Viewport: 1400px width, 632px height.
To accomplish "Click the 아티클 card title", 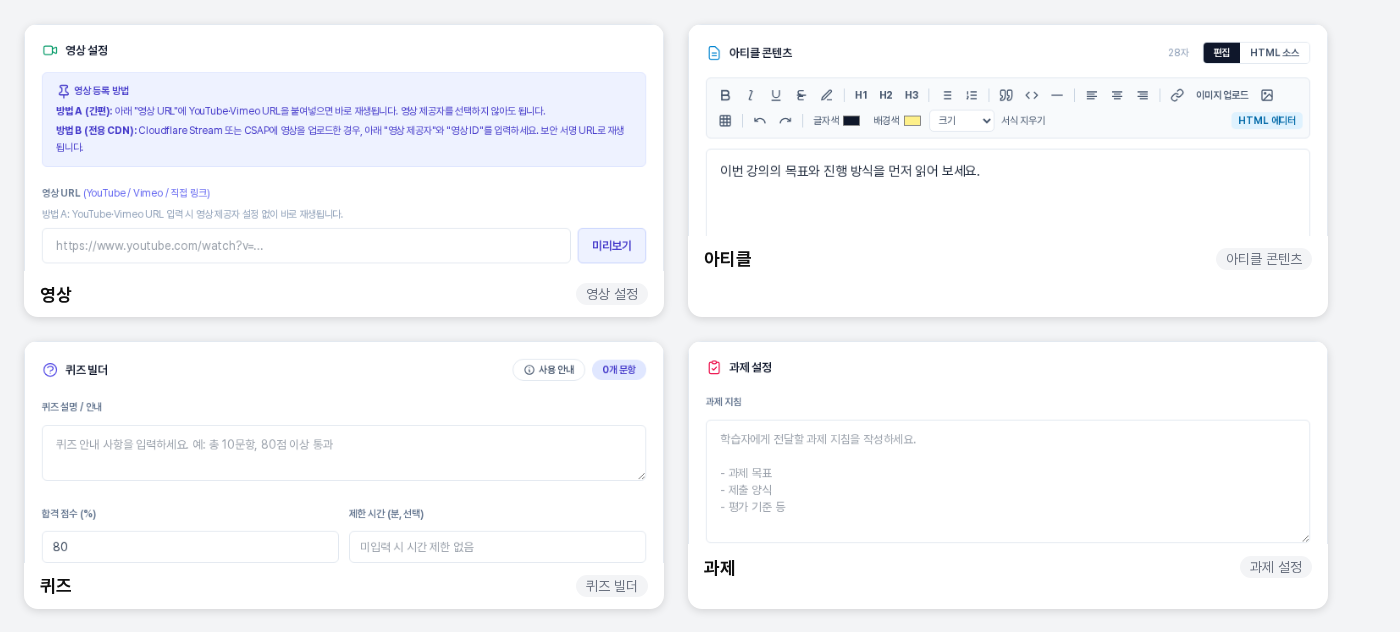I will pos(728,259).
